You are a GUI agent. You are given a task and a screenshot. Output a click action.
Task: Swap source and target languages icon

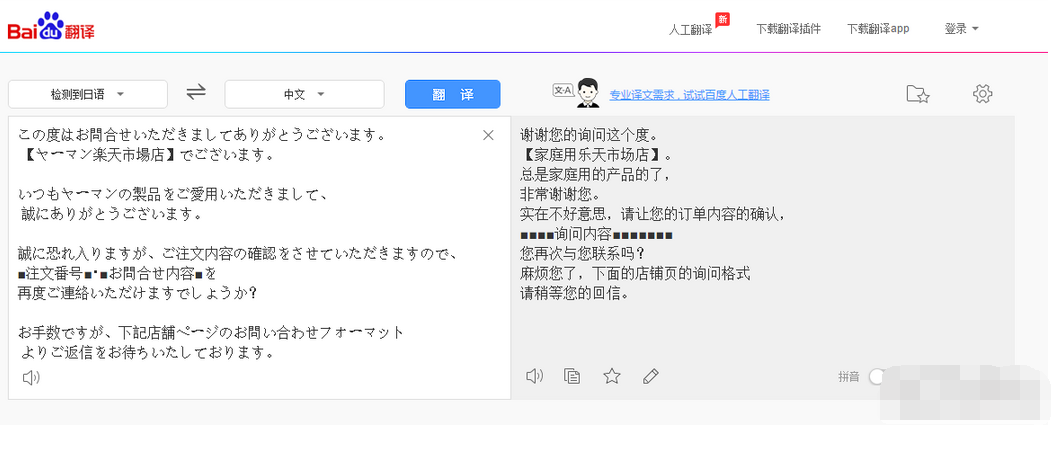(196, 92)
